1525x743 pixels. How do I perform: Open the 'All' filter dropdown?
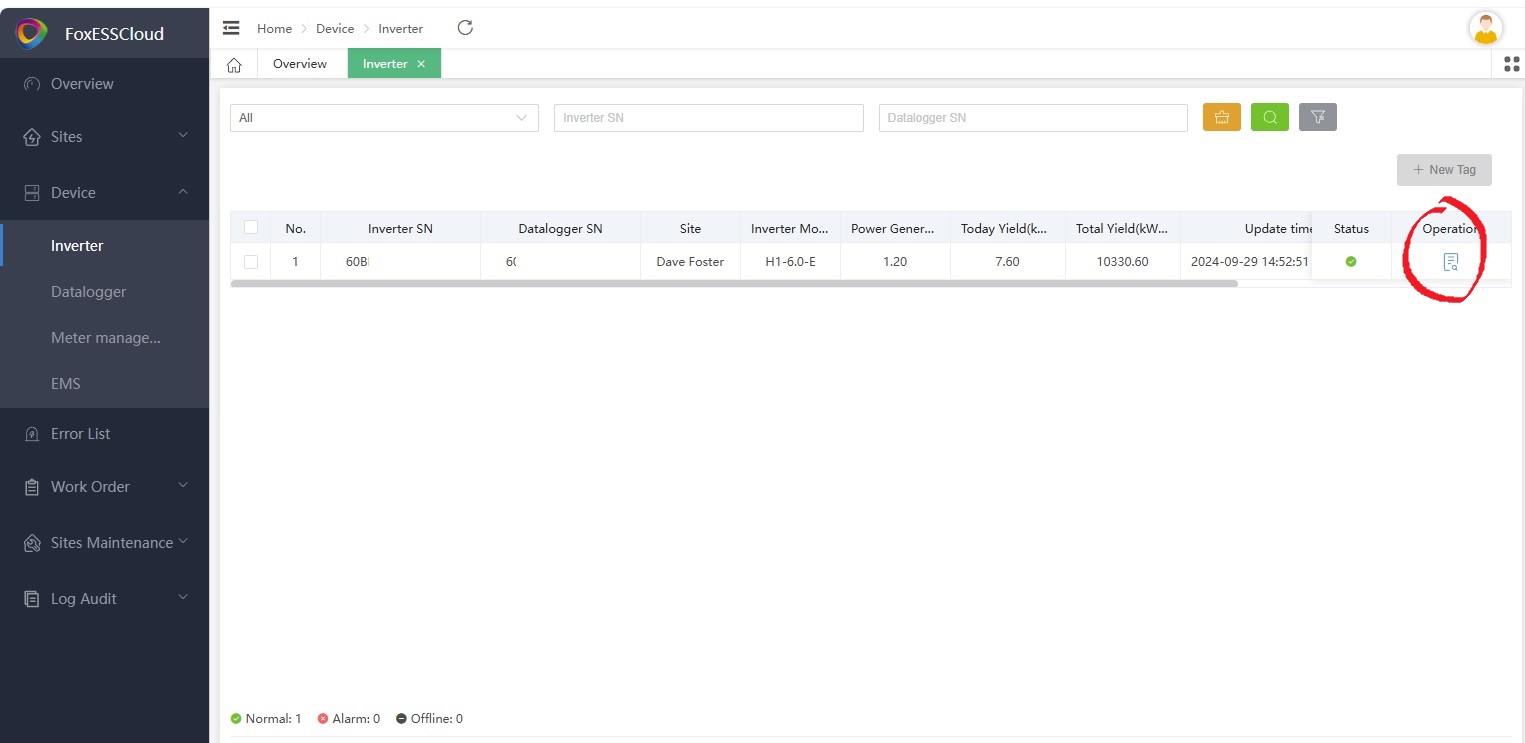tap(384, 118)
